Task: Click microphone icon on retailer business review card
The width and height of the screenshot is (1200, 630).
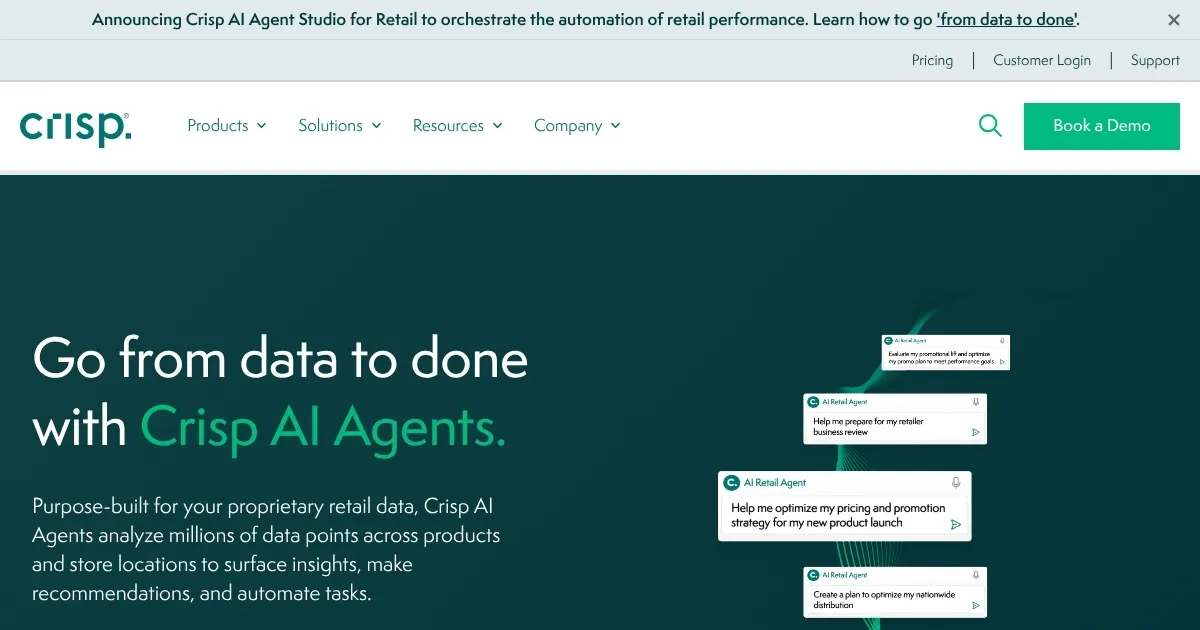Action: pyautogui.click(x=976, y=402)
